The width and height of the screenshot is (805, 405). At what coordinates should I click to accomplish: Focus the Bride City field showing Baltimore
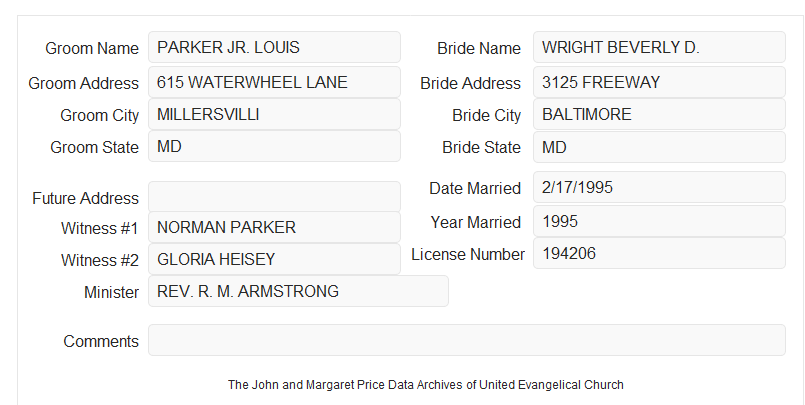659,114
